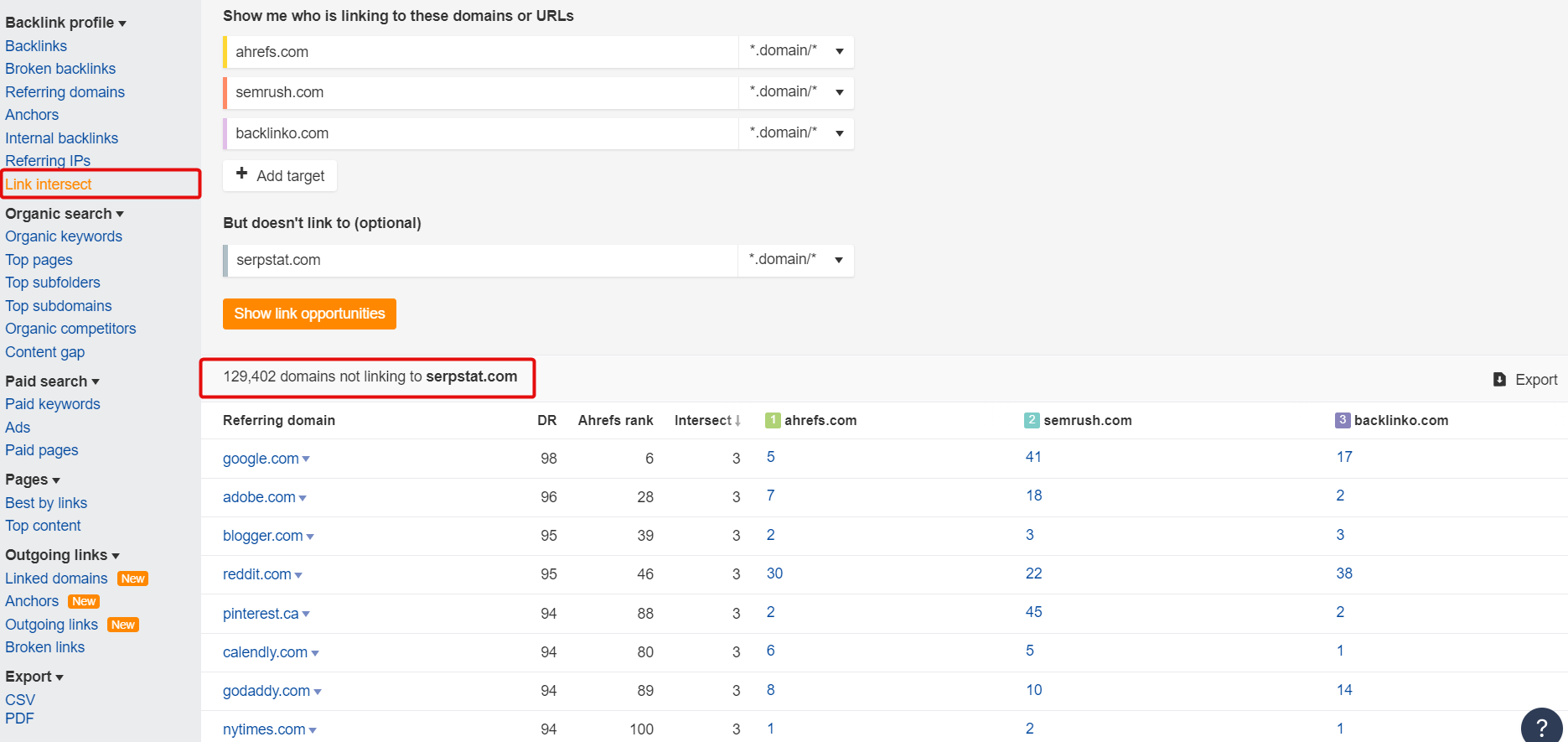1568x742 pixels.
Task: Edit the ahrefs.com target input field
Action: point(483,52)
